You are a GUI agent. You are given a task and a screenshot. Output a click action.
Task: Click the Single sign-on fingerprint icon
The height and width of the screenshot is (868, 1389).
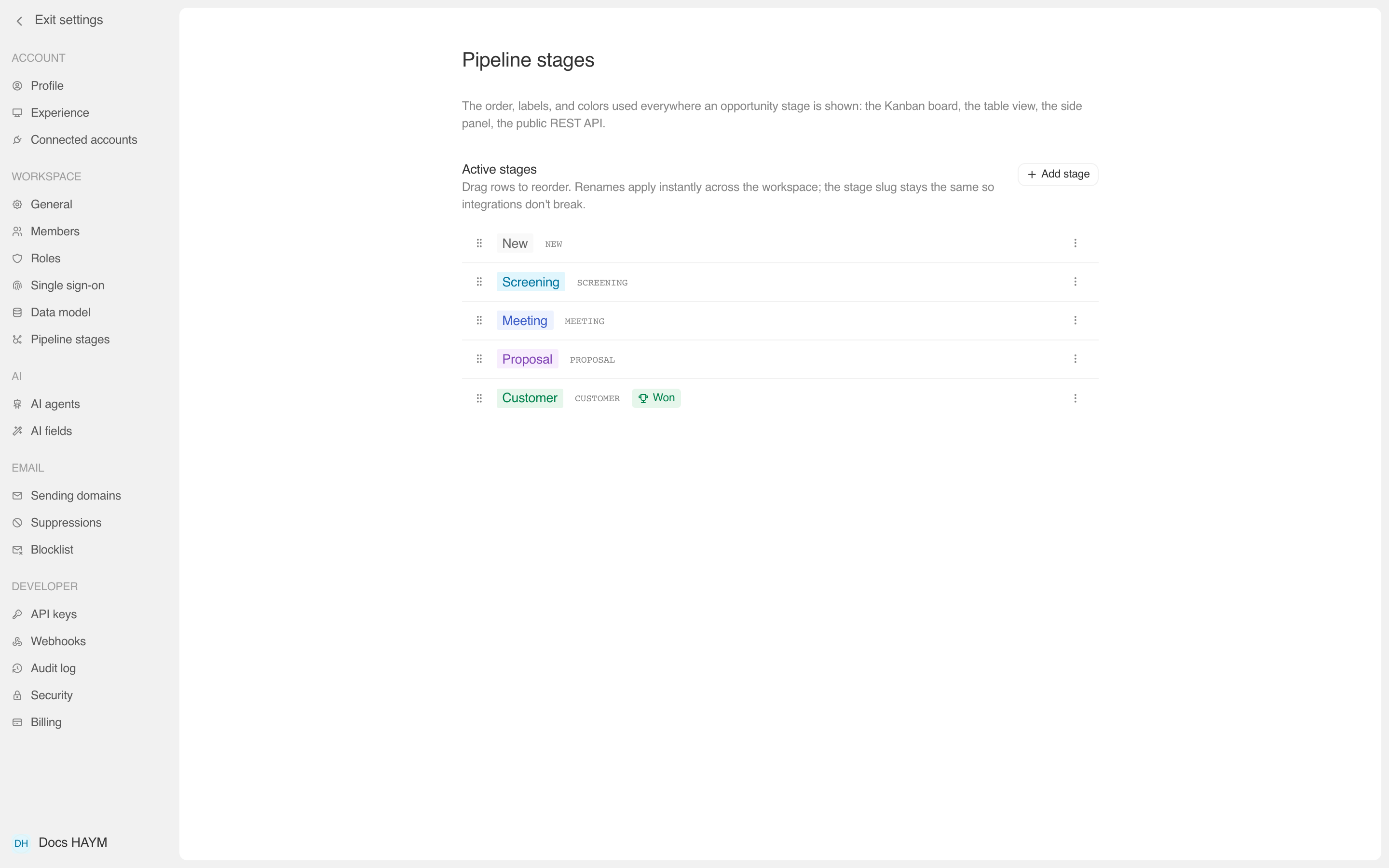(x=17, y=285)
